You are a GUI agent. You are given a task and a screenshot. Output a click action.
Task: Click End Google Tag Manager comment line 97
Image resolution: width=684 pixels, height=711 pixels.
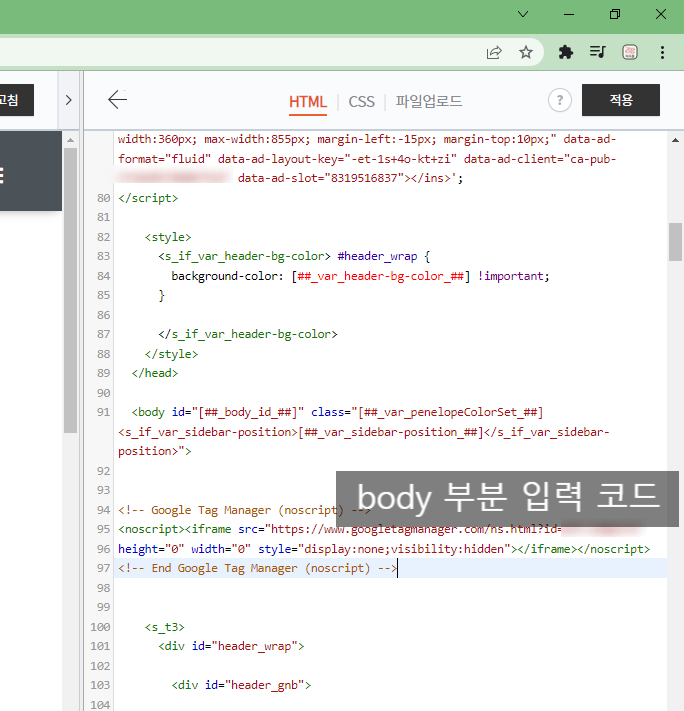[x=257, y=568]
